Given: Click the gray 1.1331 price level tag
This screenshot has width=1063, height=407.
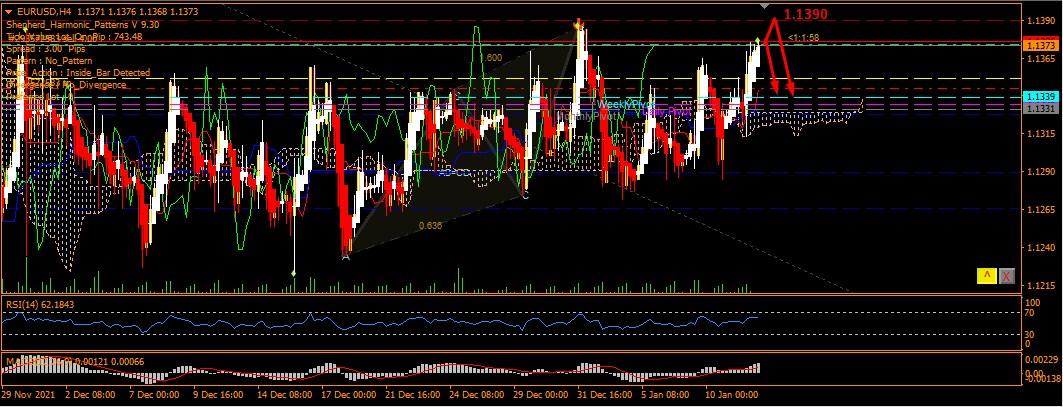Looking at the screenshot, I should [x=1040, y=108].
